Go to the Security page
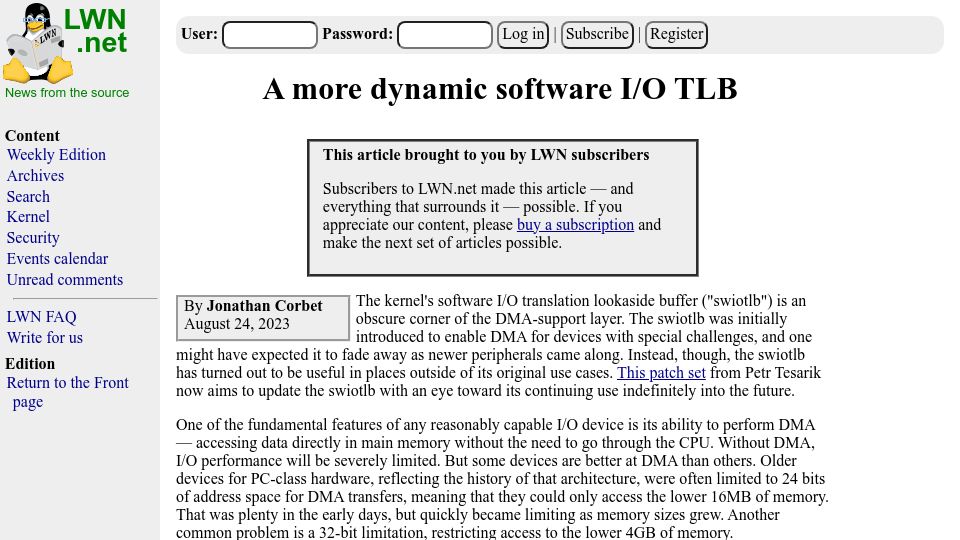Viewport: 960px width, 540px height. (x=33, y=238)
